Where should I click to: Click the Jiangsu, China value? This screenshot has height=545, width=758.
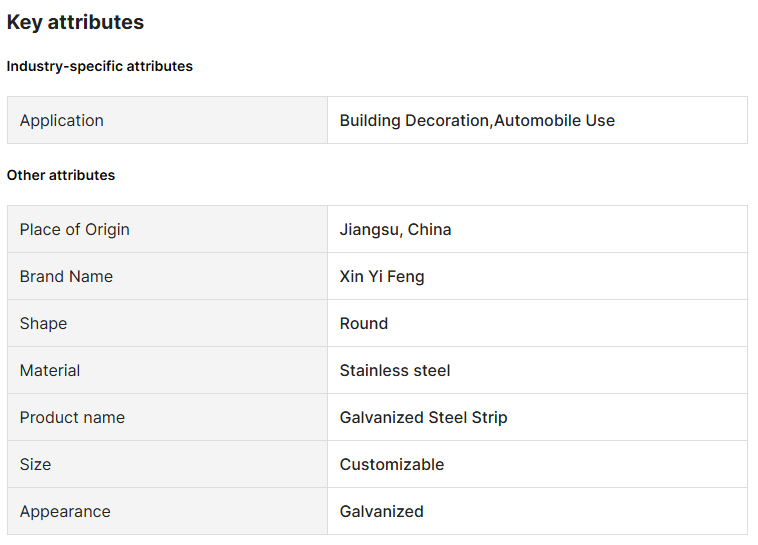pos(395,229)
